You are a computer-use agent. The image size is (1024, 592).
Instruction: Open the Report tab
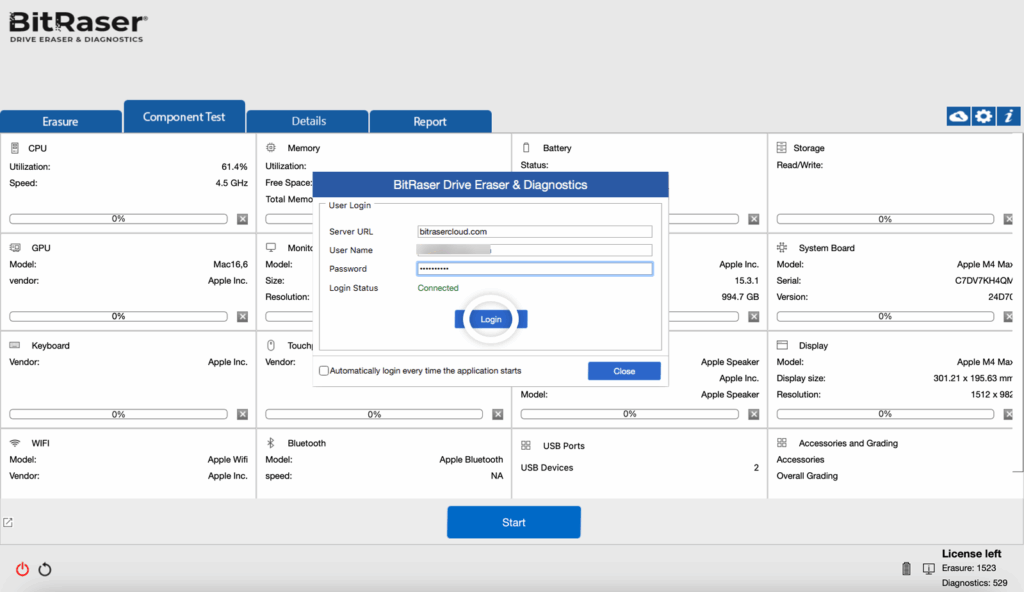[430, 121]
